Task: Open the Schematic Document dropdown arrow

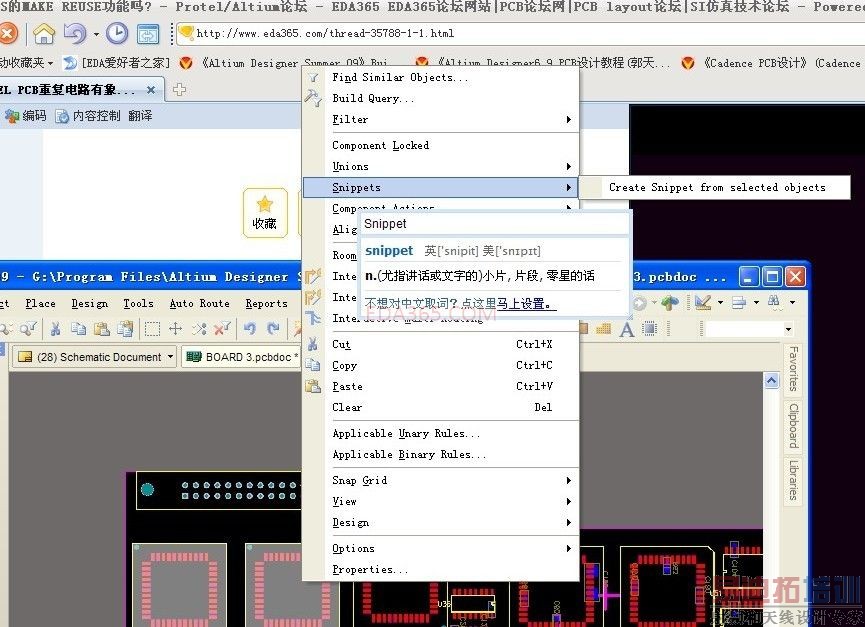Action: pos(170,357)
